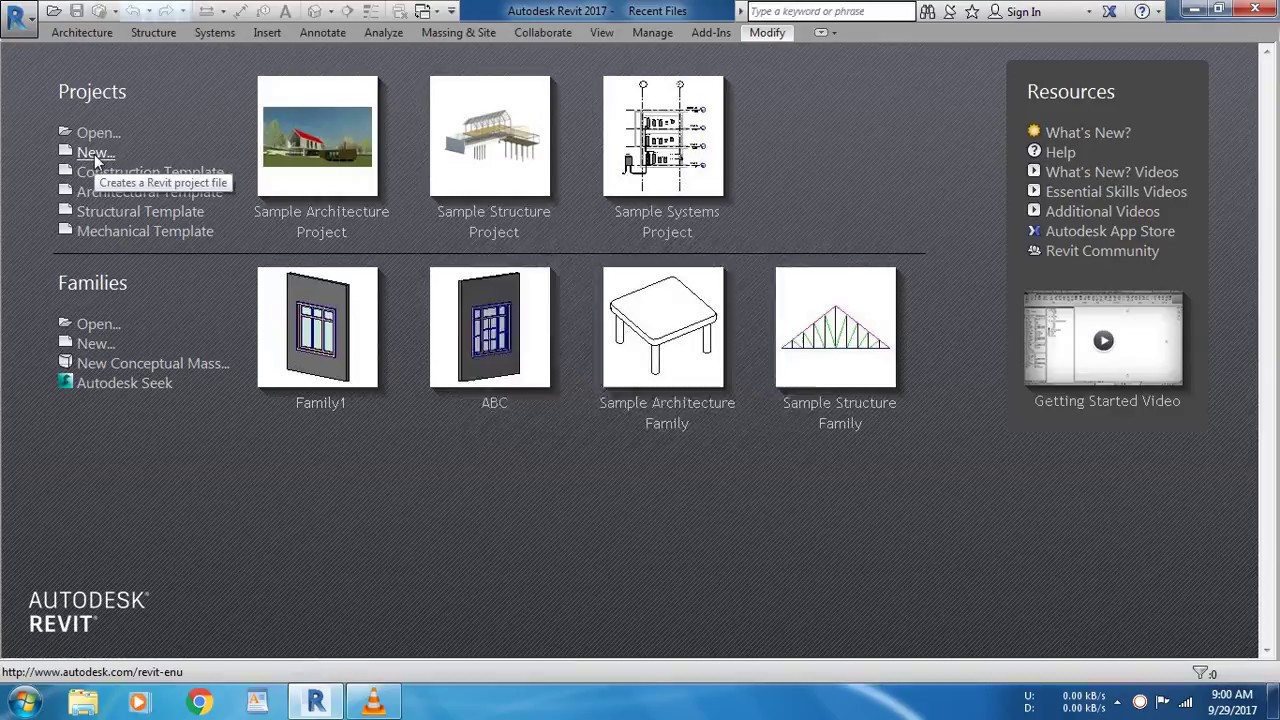The width and height of the screenshot is (1280, 720).
Task: Expand the Aligned Dimension dropdown arrow
Action: 223,11
